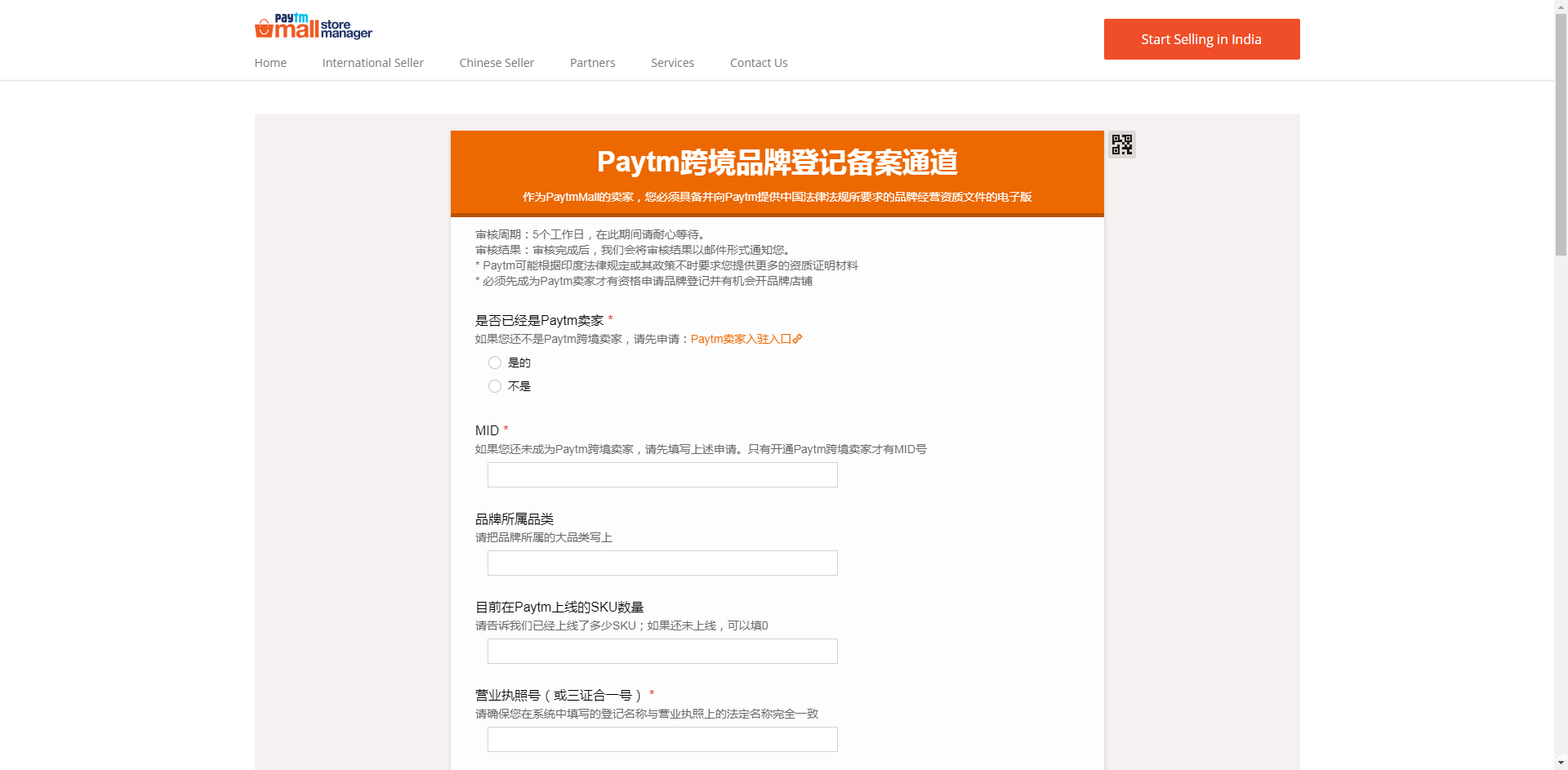Open the Chinese Seller menu item
This screenshot has width=1568, height=770.
[x=497, y=63]
